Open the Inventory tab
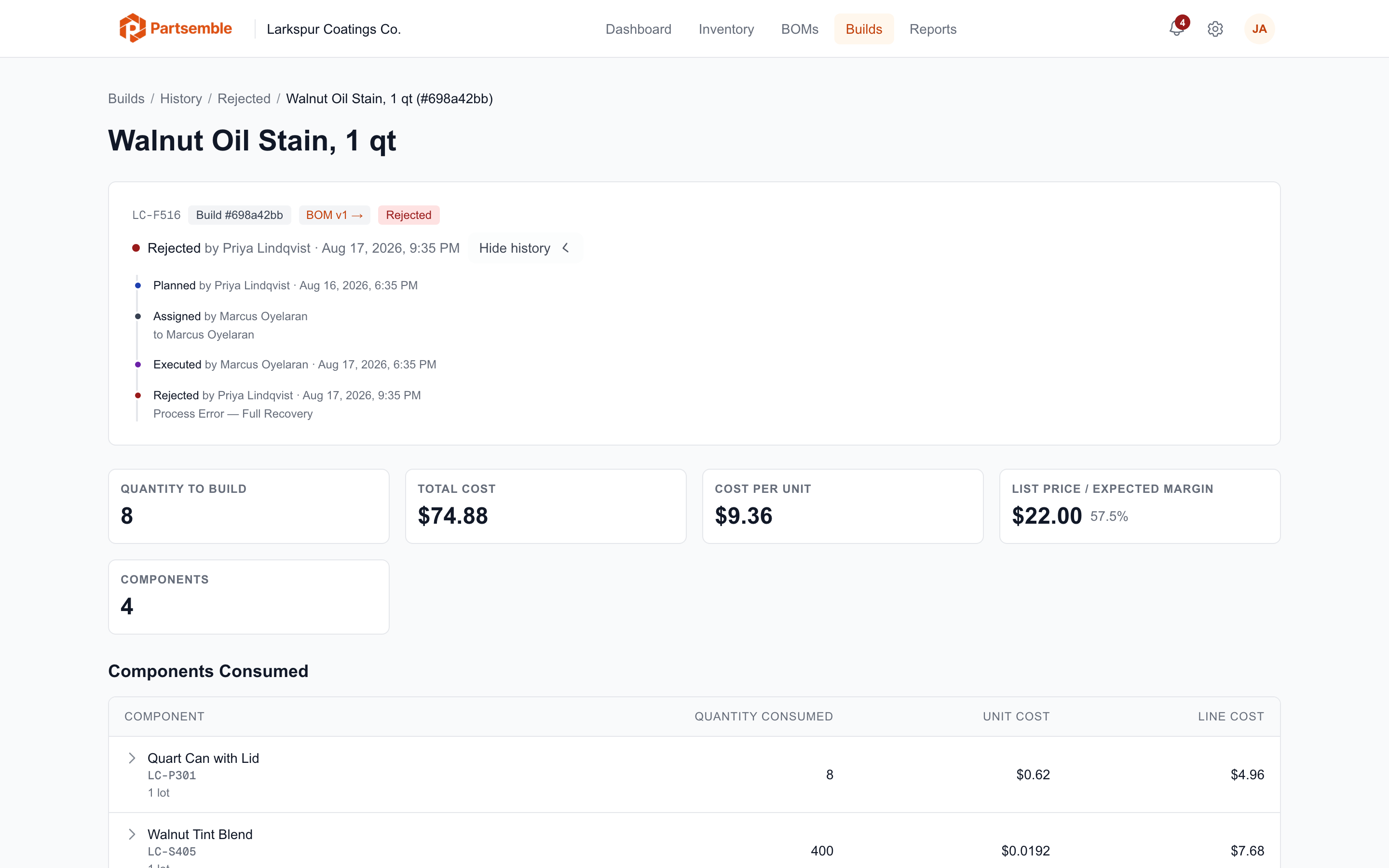 point(726,29)
